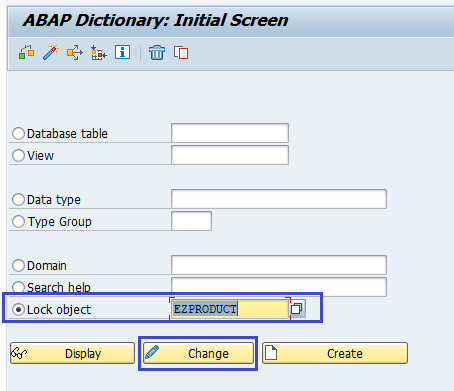Click the blue information icon
The image size is (454, 391).
coord(122,52)
